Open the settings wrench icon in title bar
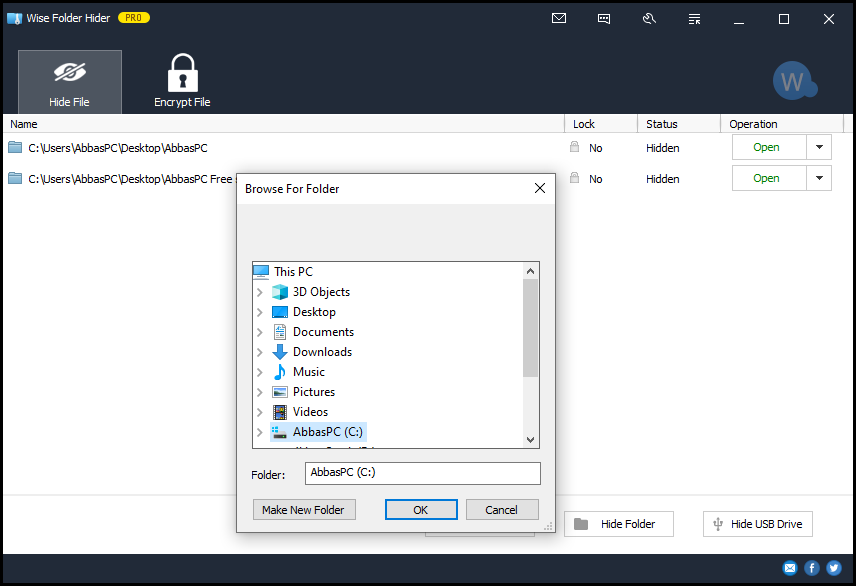 pyautogui.click(x=649, y=19)
